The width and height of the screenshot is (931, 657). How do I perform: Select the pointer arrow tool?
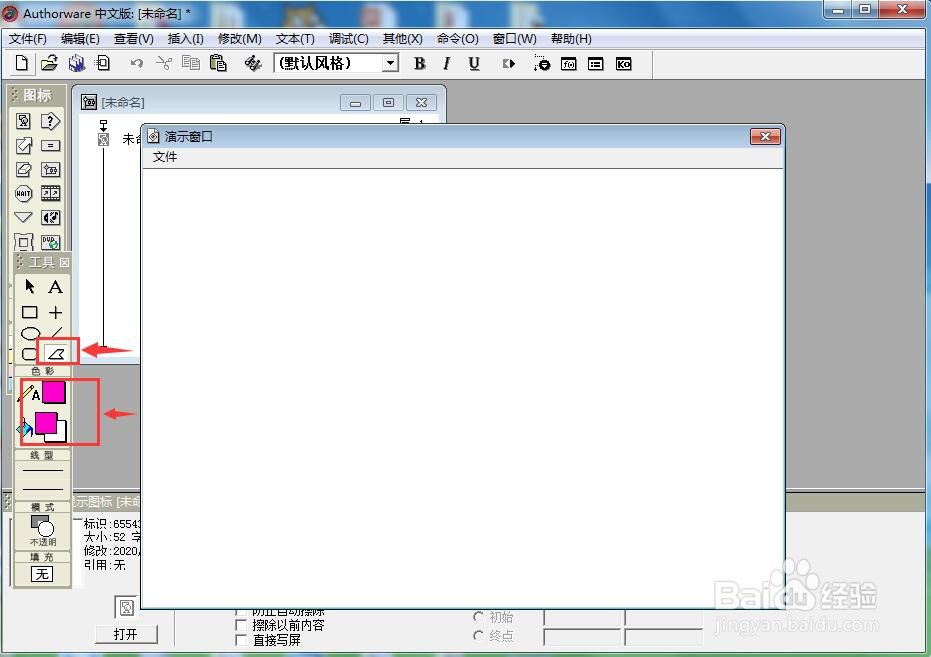(x=30, y=287)
